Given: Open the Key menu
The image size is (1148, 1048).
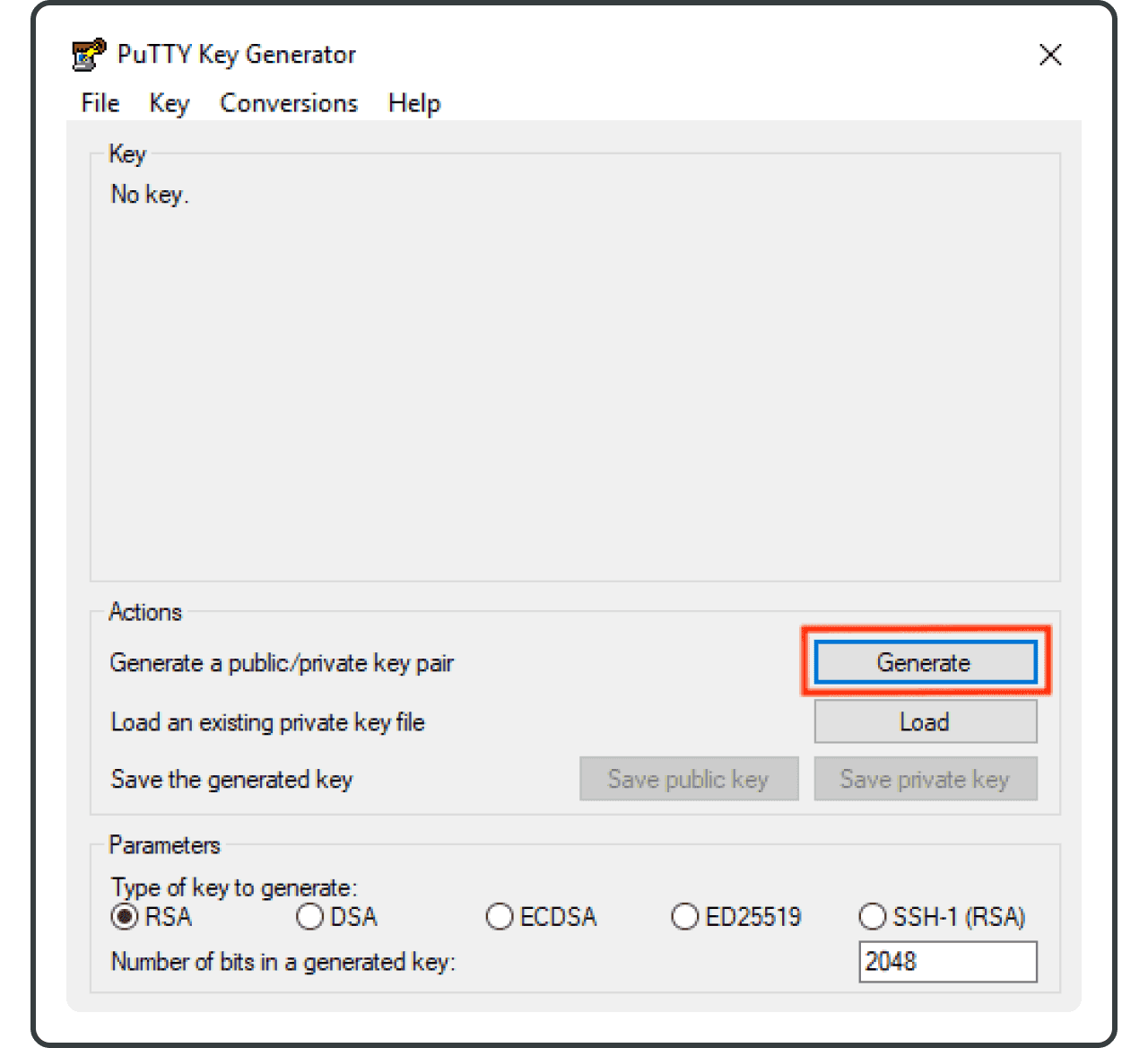Looking at the screenshot, I should [x=169, y=103].
